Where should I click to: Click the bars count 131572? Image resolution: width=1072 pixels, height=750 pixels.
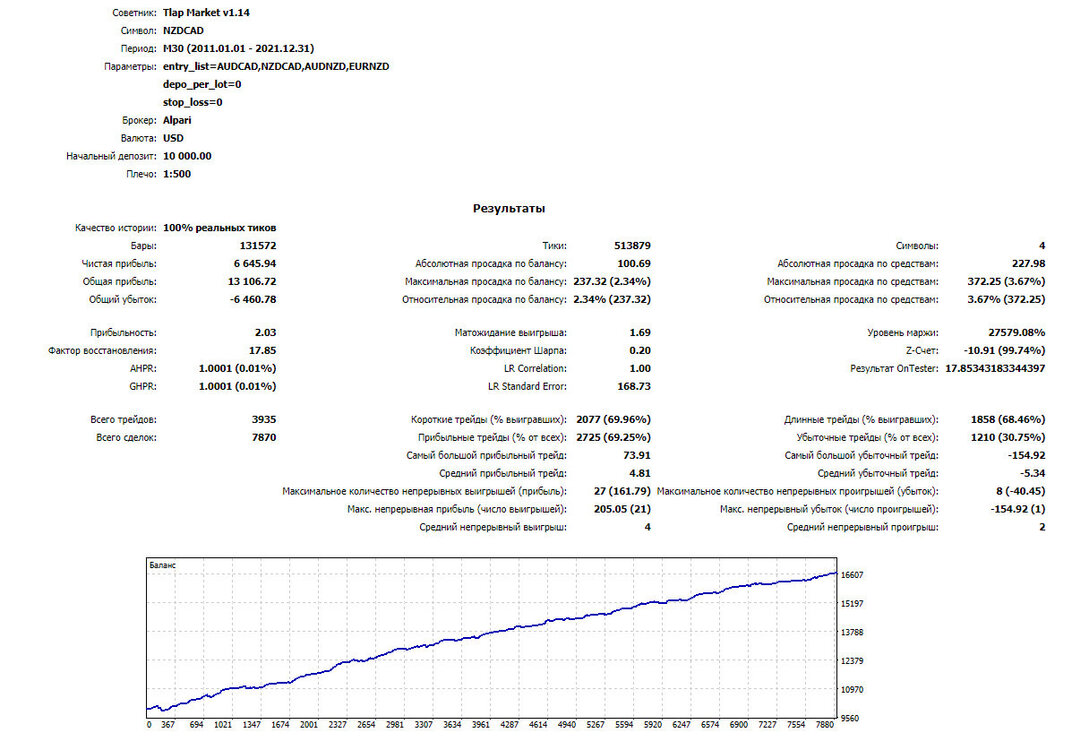pyautogui.click(x=258, y=245)
